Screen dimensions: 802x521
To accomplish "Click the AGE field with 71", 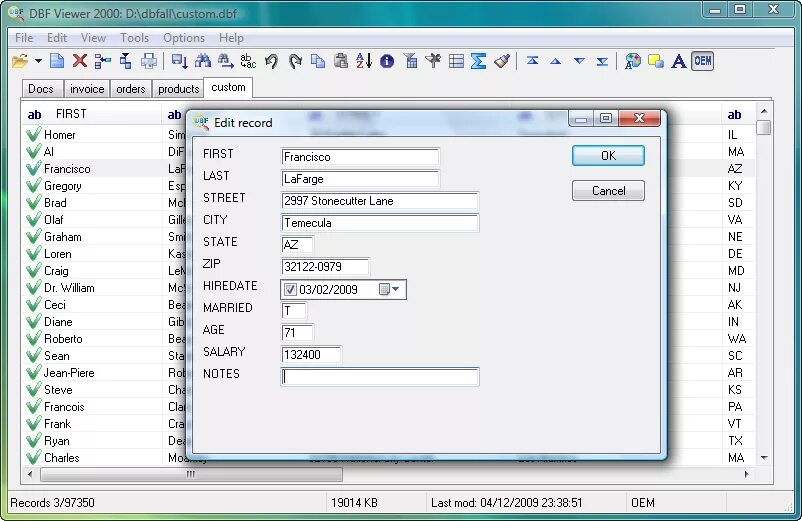I will pos(297,332).
